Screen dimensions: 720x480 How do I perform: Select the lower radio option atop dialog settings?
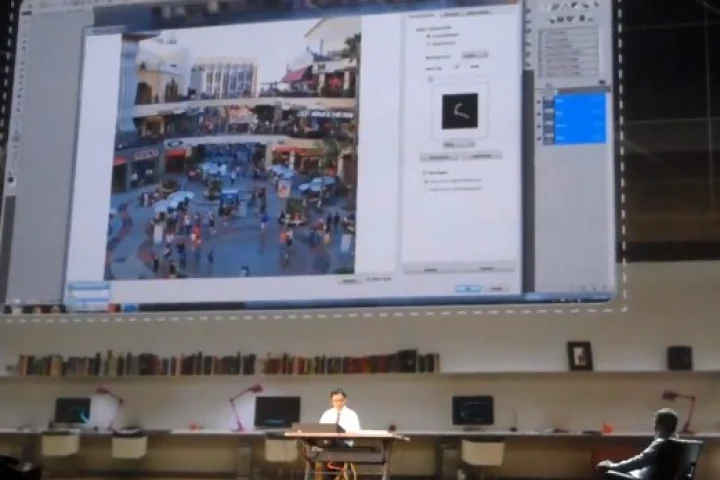[x=428, y=44]
